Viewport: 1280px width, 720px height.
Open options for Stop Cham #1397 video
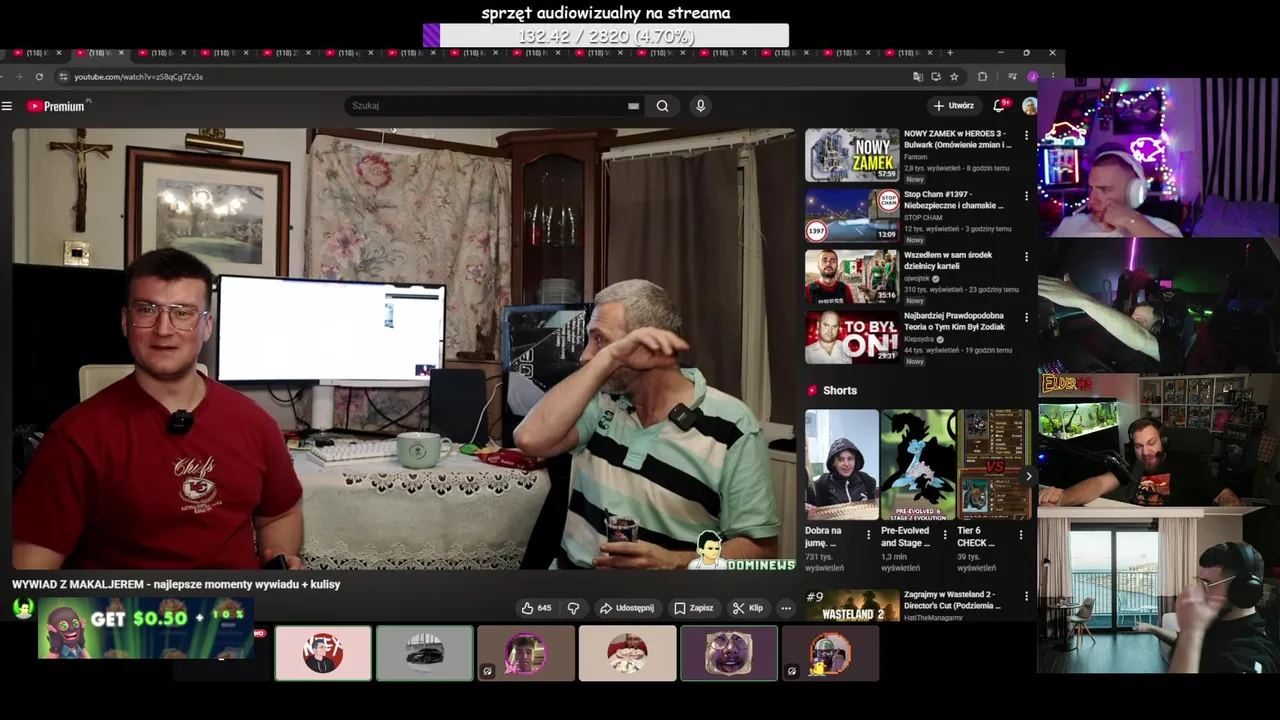[x=1026, y=196]
